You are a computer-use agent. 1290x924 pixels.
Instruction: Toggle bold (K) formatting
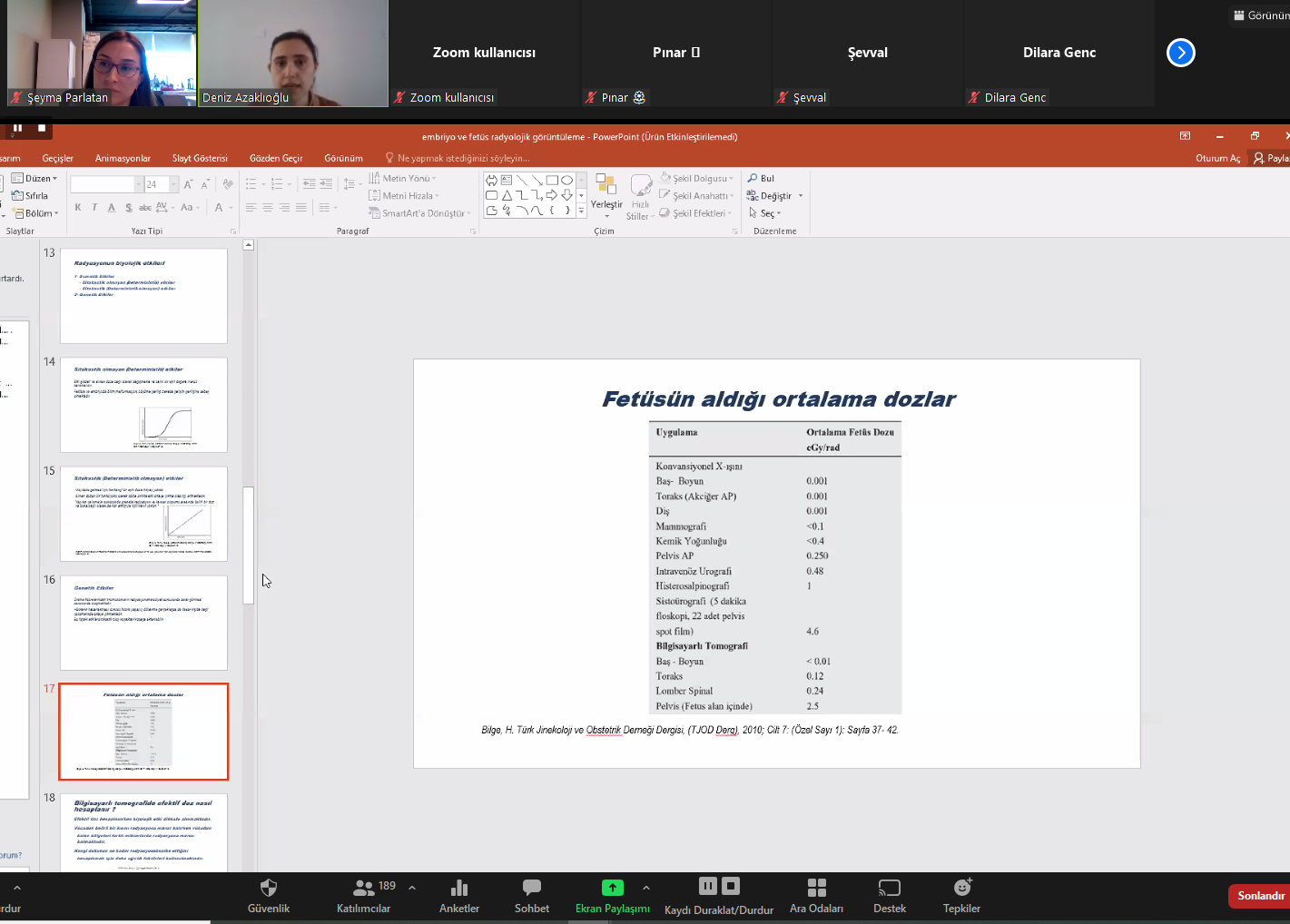click(x=78, y=208)
